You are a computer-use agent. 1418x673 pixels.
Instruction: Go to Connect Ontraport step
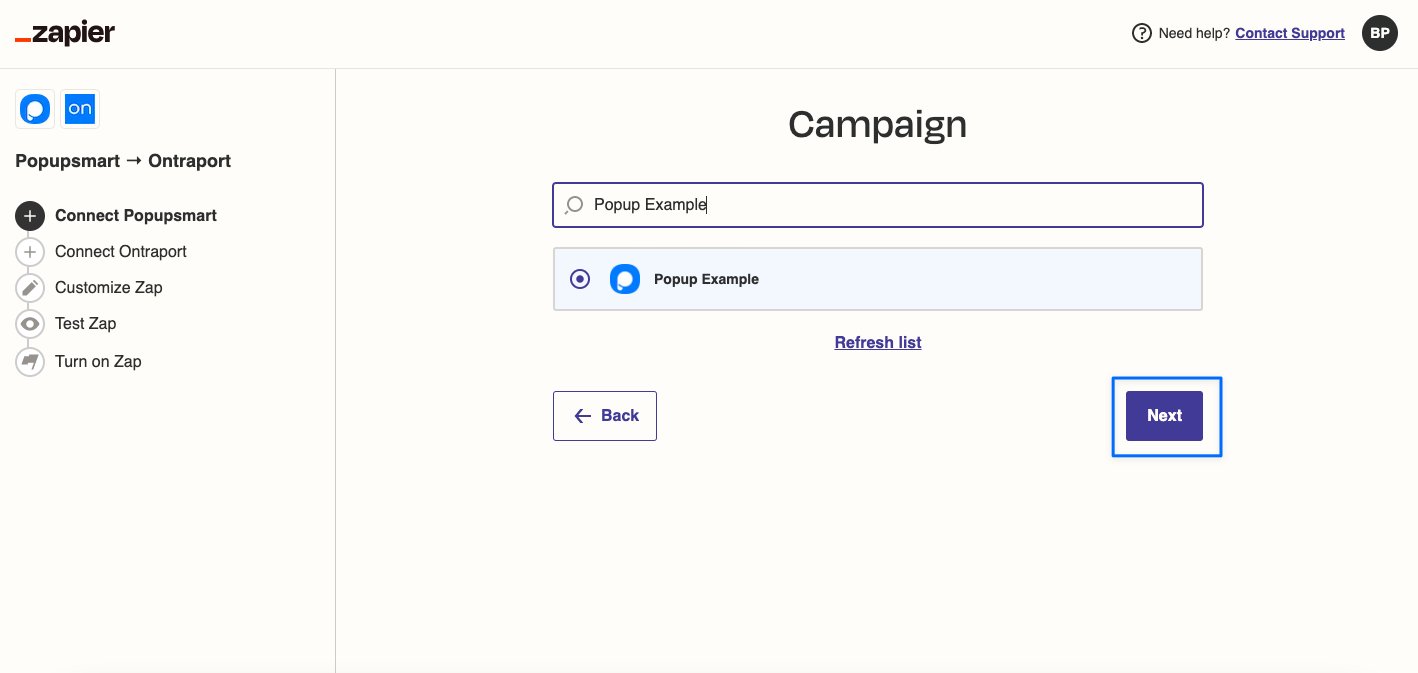pyautogui.click(x=121, y=252)
